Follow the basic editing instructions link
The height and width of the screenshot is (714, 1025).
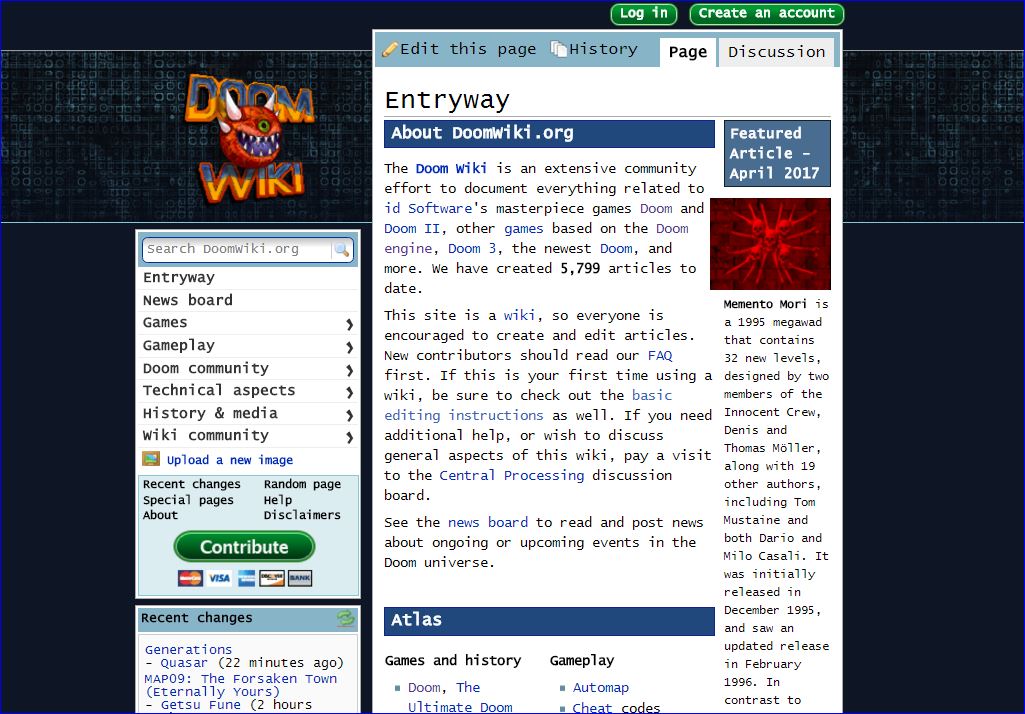528,405
